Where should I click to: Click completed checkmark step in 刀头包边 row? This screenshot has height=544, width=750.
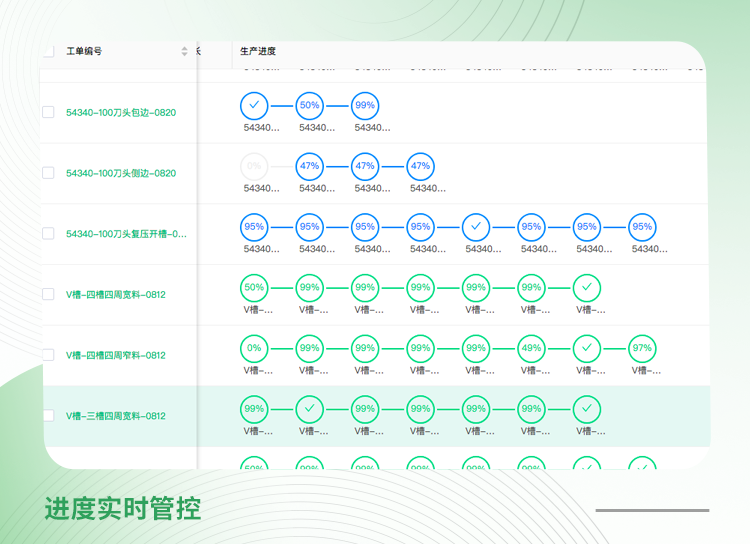(254, 106)
